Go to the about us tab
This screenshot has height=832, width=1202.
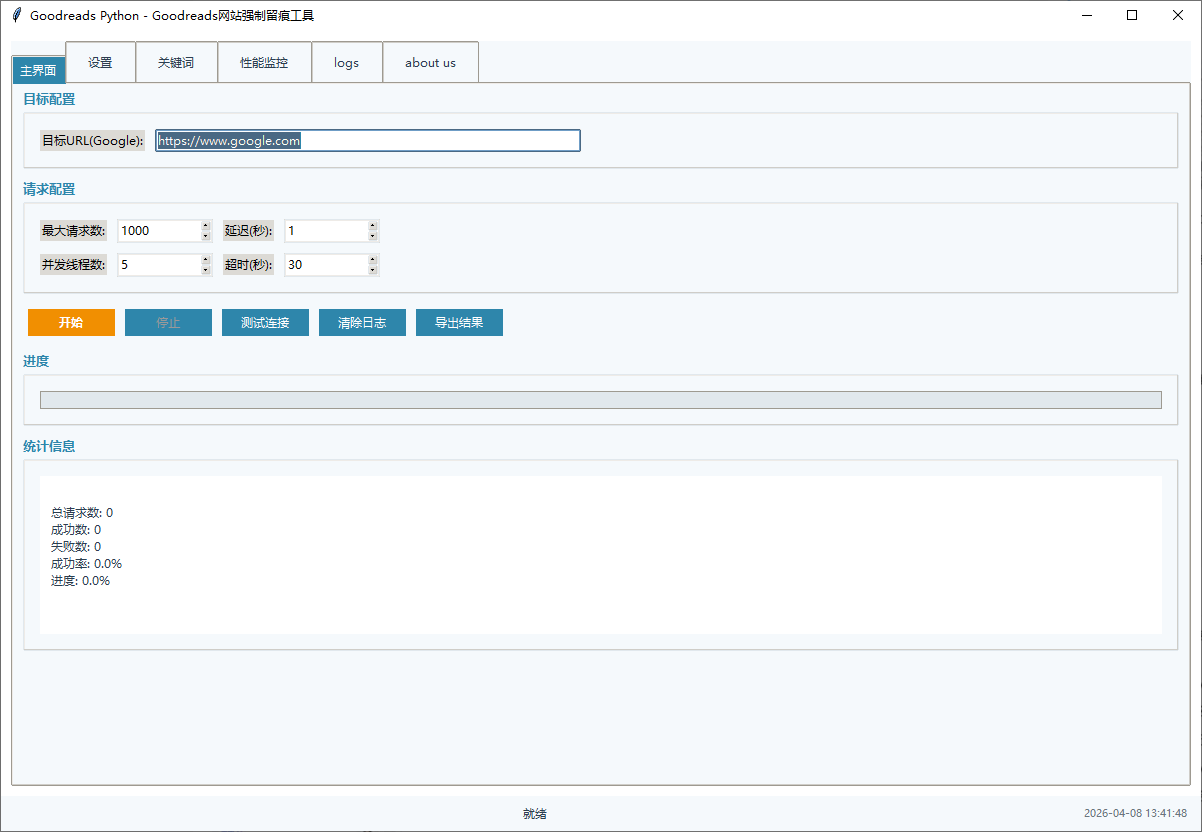pyautogui.click(x=430, y=62)
